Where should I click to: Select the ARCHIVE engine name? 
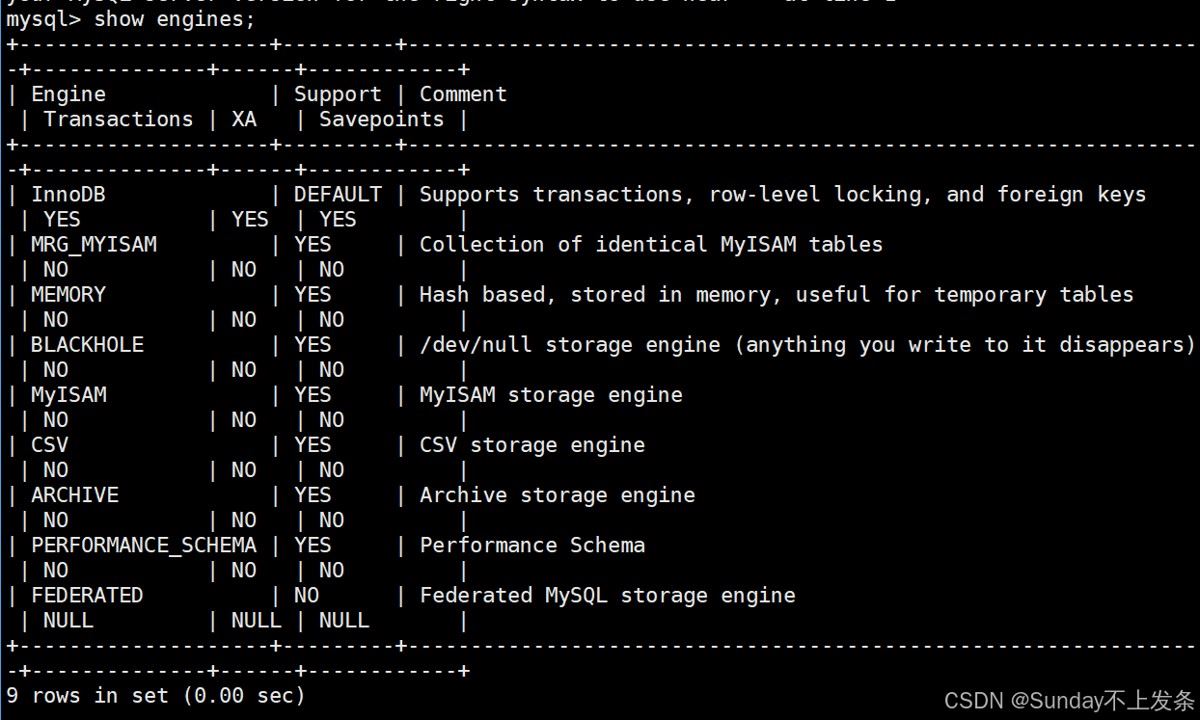click(x=75, y=495)
